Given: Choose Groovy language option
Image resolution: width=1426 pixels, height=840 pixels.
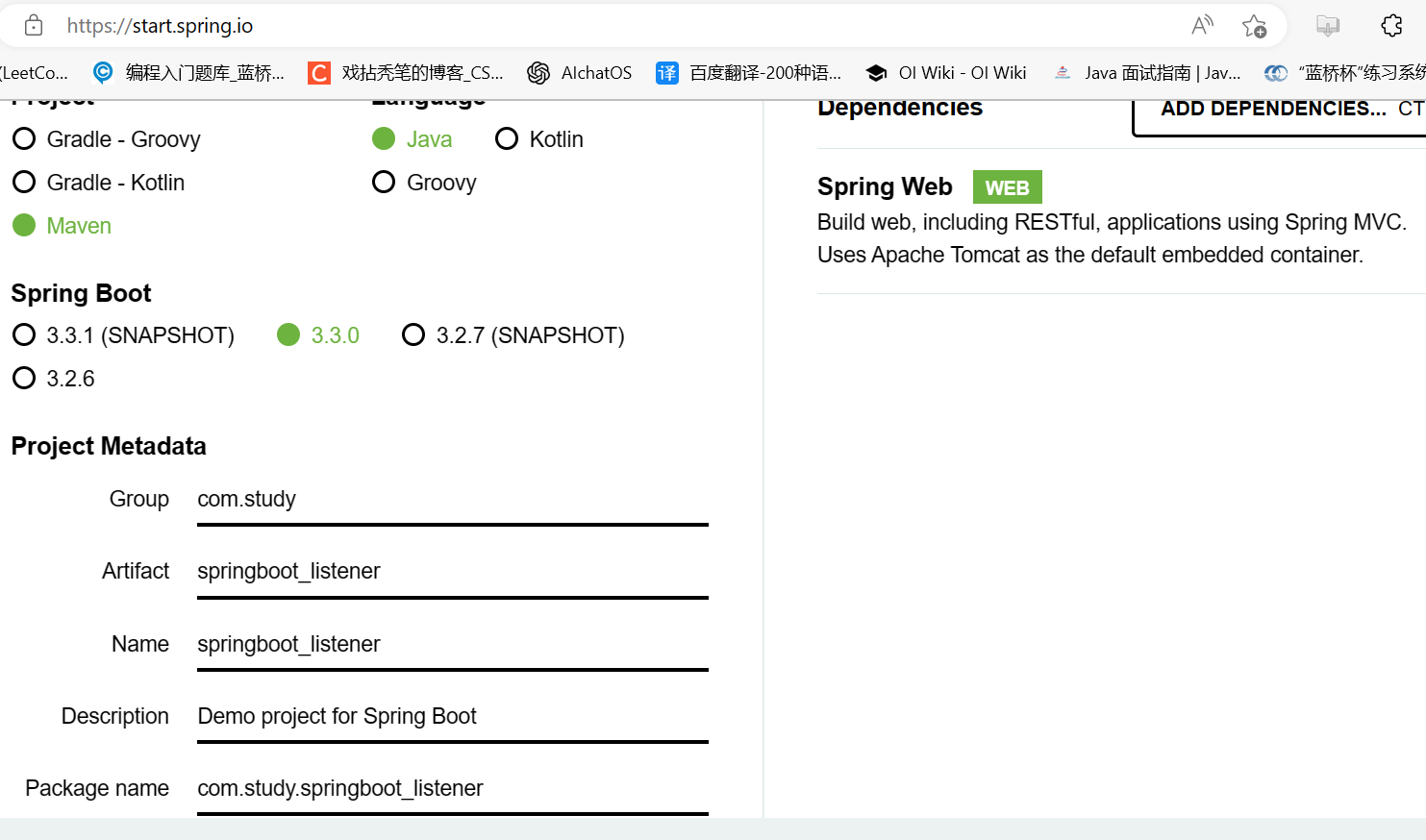Looking at the screenshot, I should (x=424, y=183).
